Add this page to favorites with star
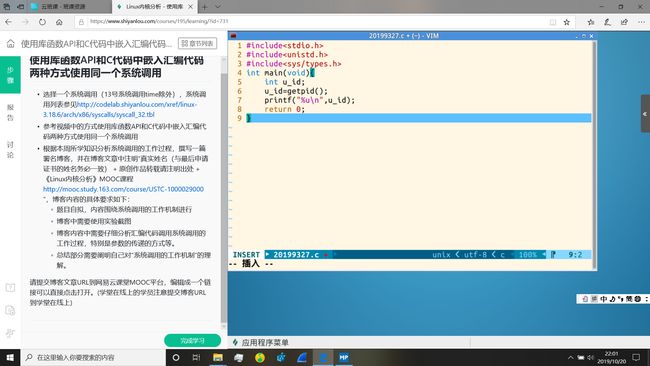Viewport: 650px width, 366px height. [567, 22]
